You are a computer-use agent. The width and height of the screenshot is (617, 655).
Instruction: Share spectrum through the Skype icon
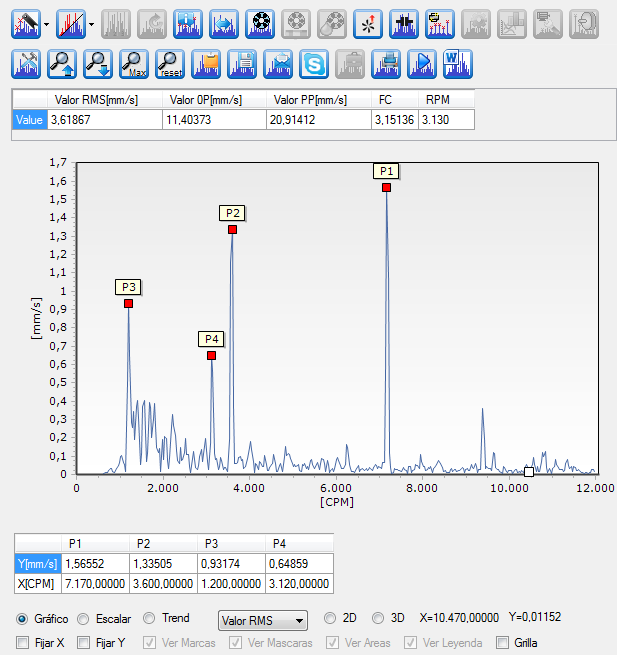pyautogui.click(x=314, y=64)
